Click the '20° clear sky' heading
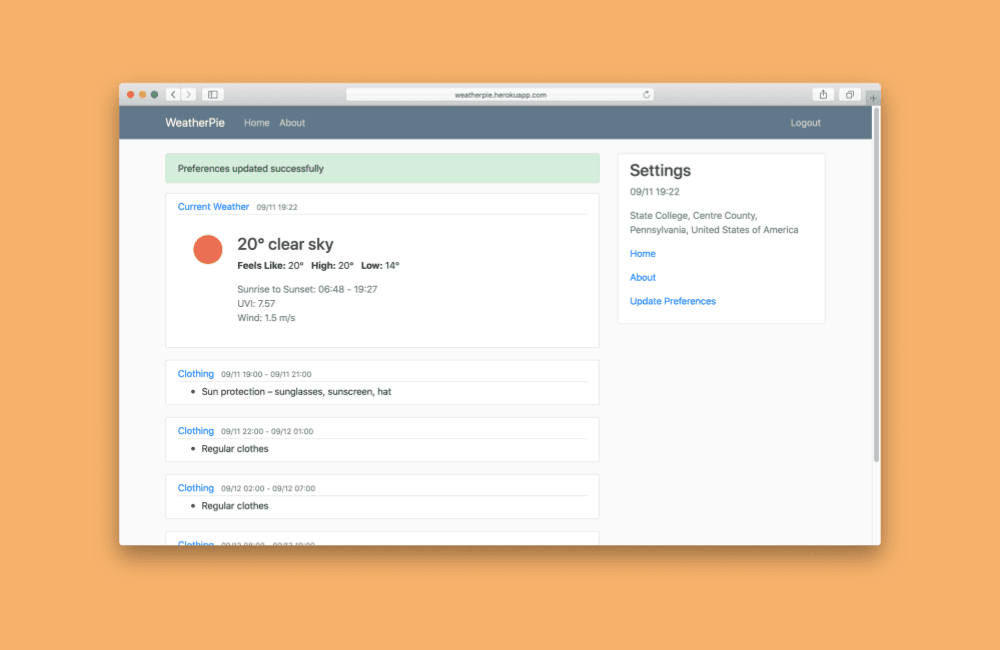Image resolution: width=1000 pixels, height=650 pixels. coord(285,244)
